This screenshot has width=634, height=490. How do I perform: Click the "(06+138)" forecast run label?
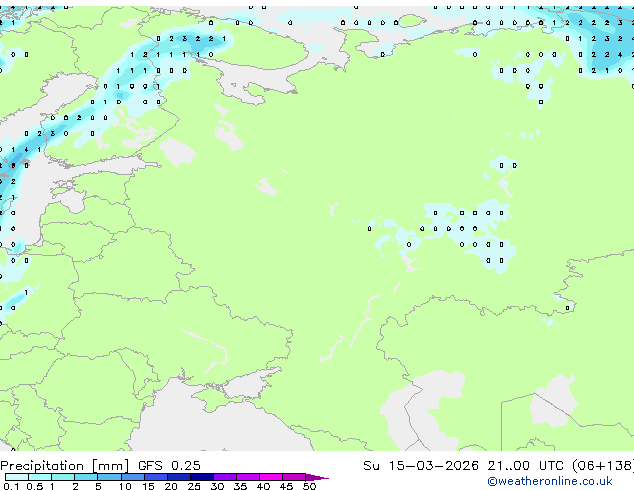point(603,466)
